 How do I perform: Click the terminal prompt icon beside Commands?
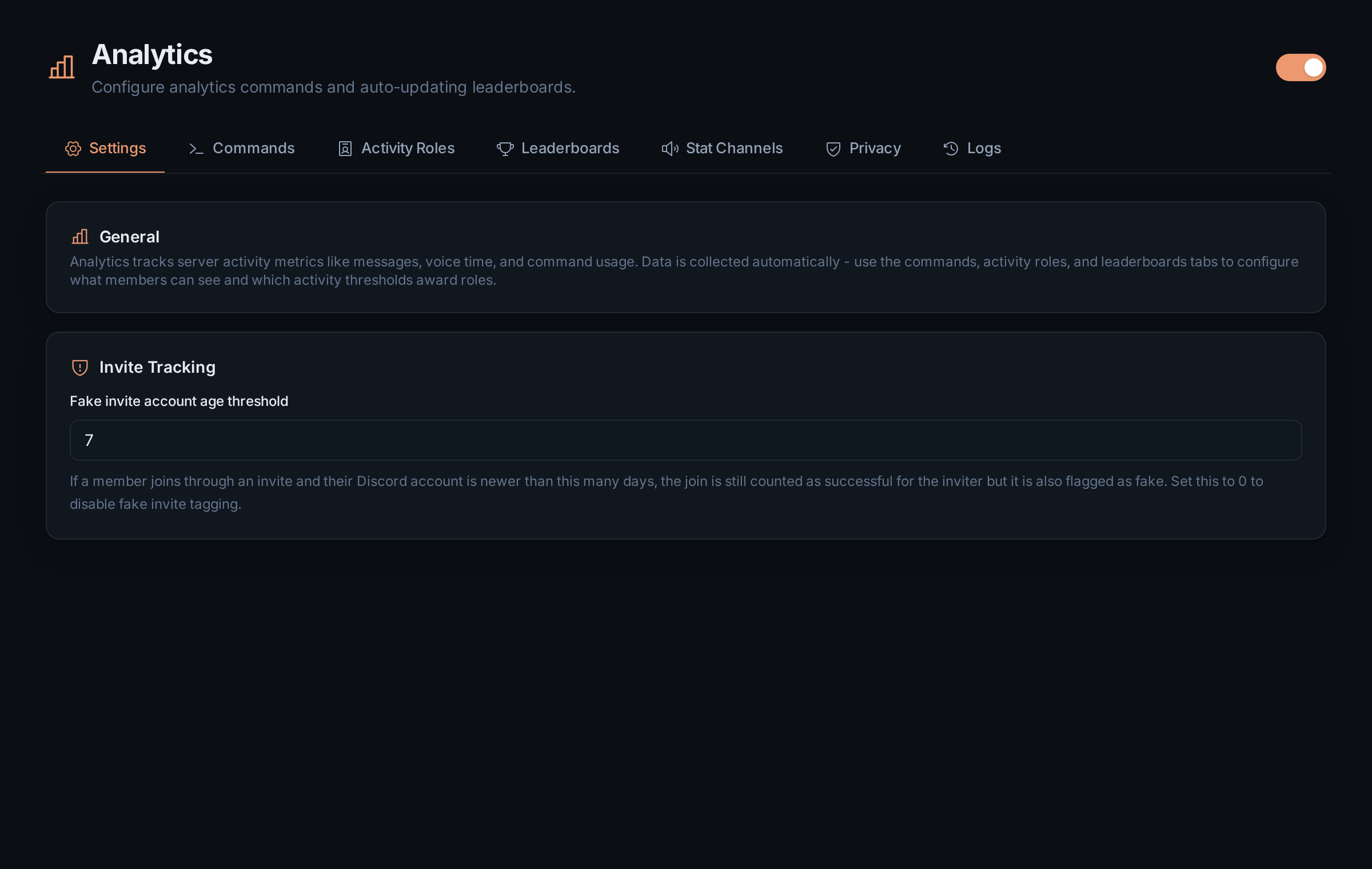click(x=196, y=149)
